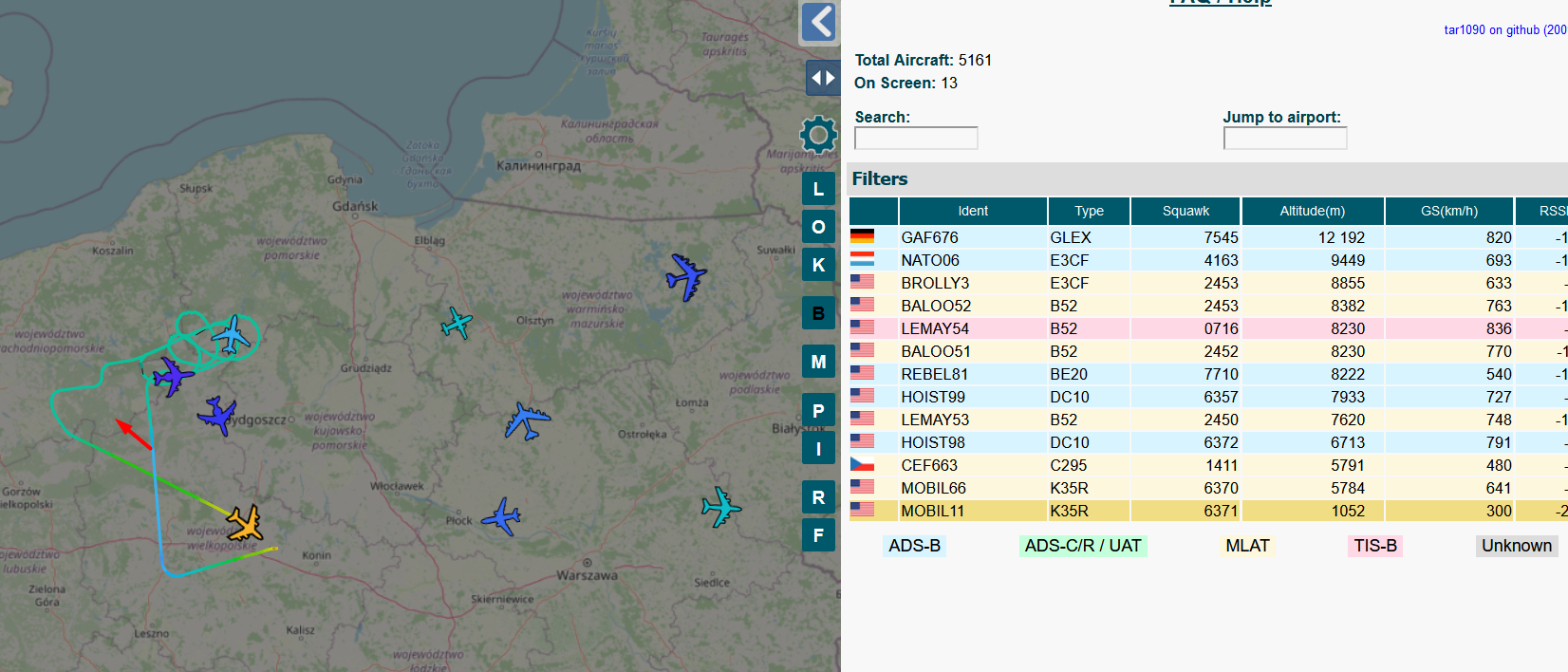Click the flag icon in the NATO06 row
This screenshot has width=1568, height=672.
862,259
